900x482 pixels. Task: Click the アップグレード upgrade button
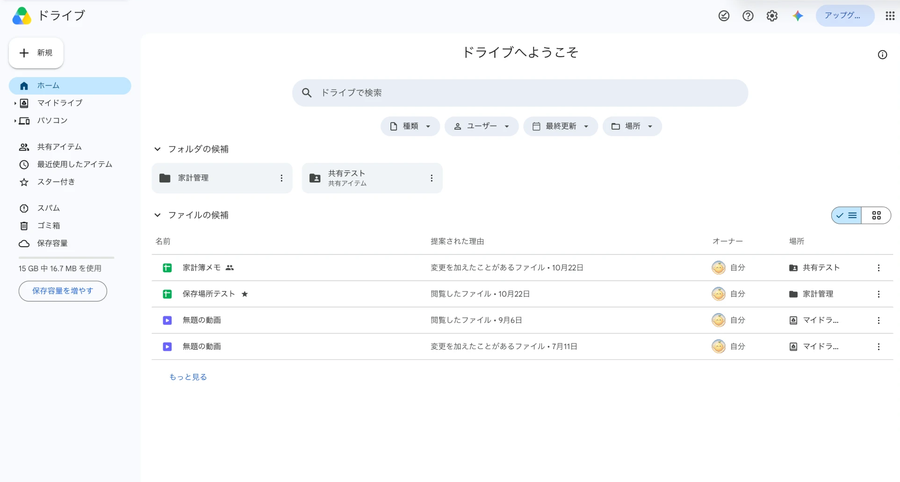[x=845, y=15]
